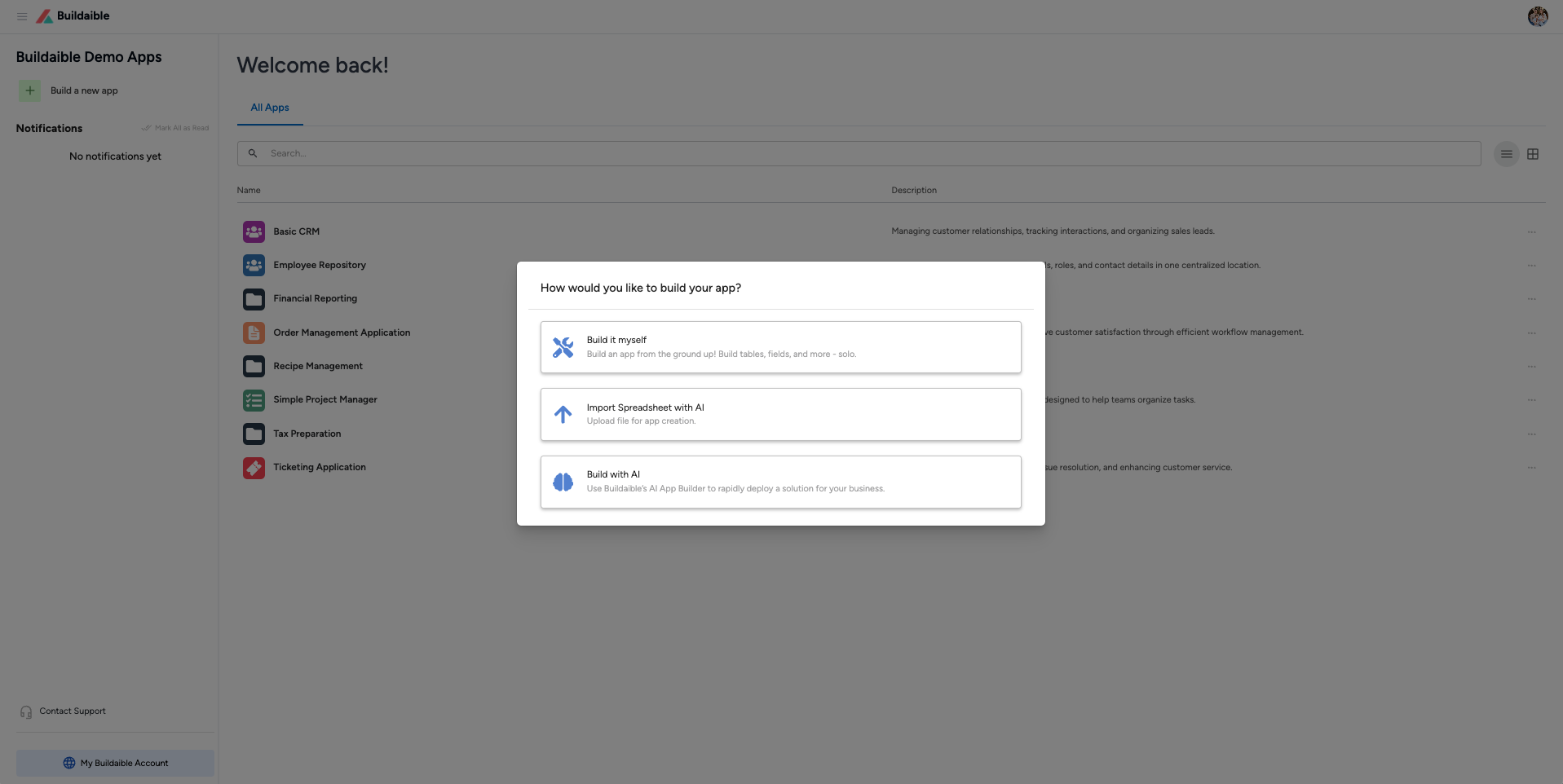Open more options for Employee Repository
The image size is (1563, 784).
(1532, 266)
